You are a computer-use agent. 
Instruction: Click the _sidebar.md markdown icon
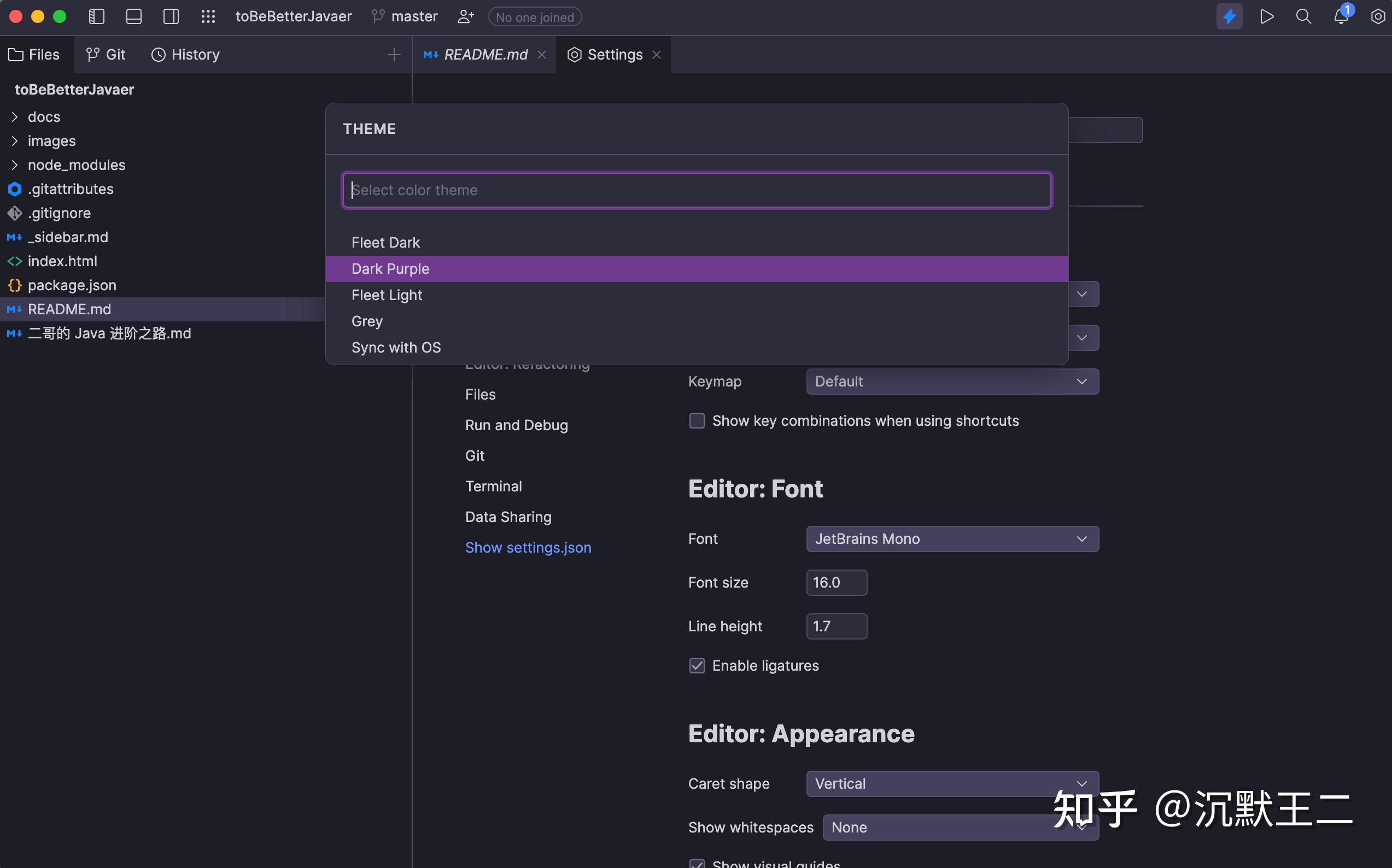pyautogui.click(x=14, y=237)
